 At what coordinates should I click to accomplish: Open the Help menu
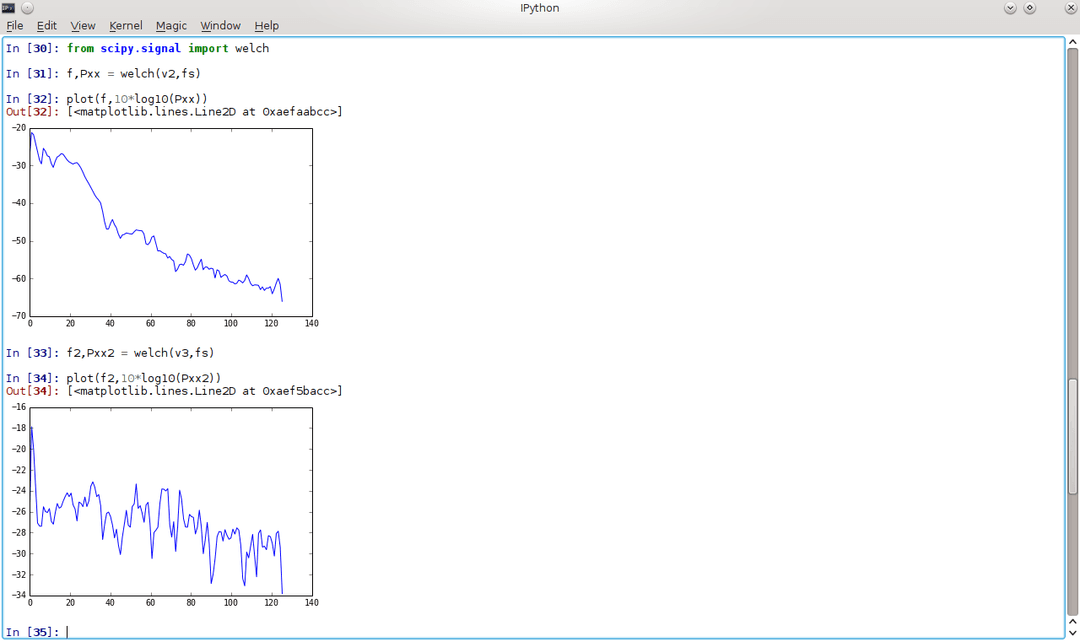pyautogui.click(x=266, y=25)
